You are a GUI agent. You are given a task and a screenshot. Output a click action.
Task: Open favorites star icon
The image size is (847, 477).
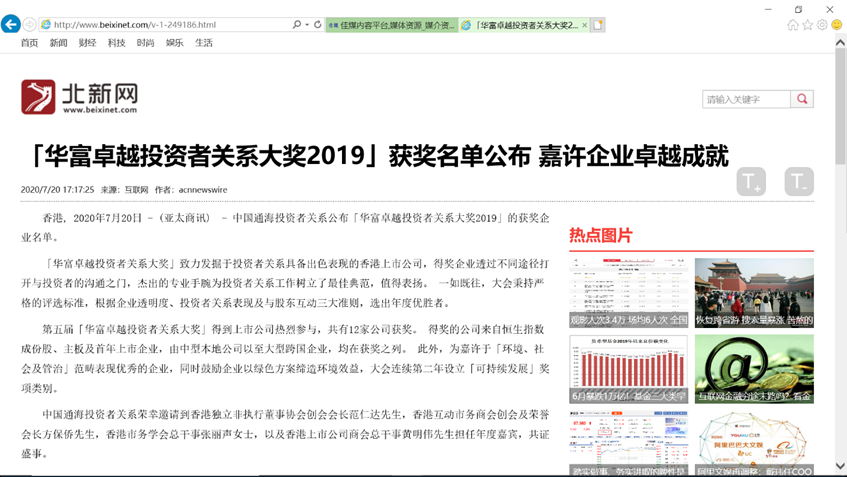point(807,25)
